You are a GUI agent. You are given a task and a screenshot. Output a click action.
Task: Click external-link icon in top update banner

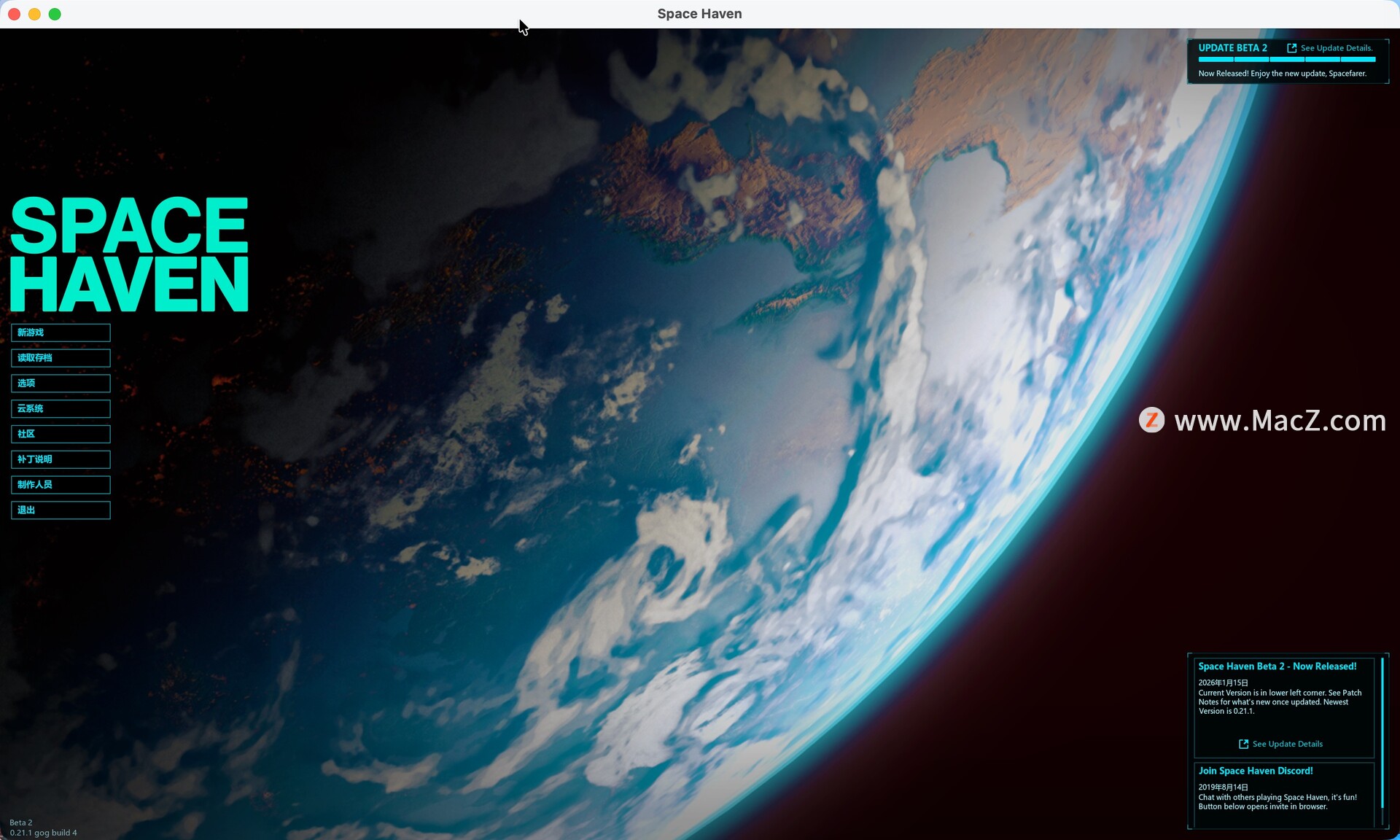point(1291,48)
